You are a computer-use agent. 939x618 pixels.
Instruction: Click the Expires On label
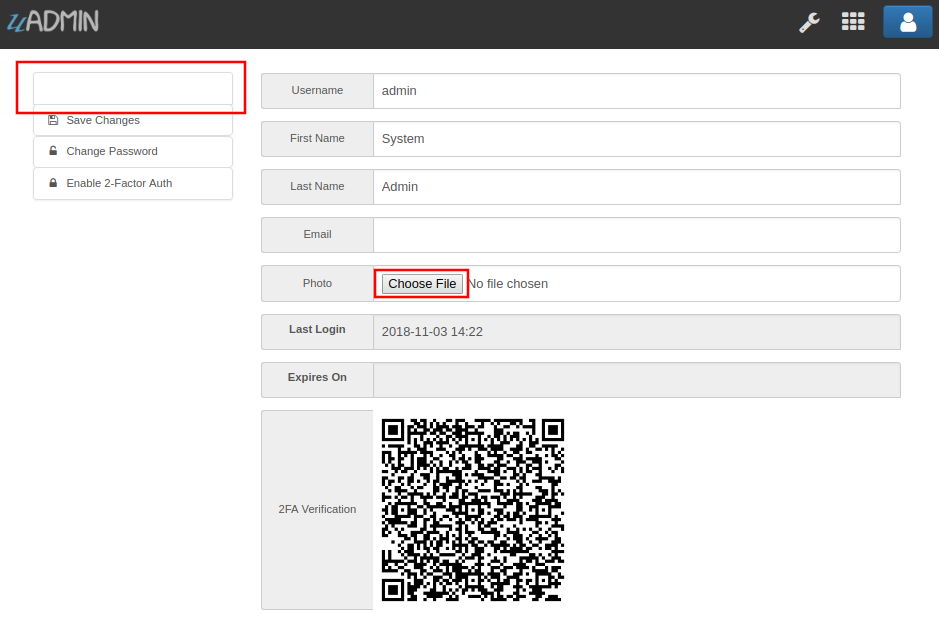pos(317,377)
